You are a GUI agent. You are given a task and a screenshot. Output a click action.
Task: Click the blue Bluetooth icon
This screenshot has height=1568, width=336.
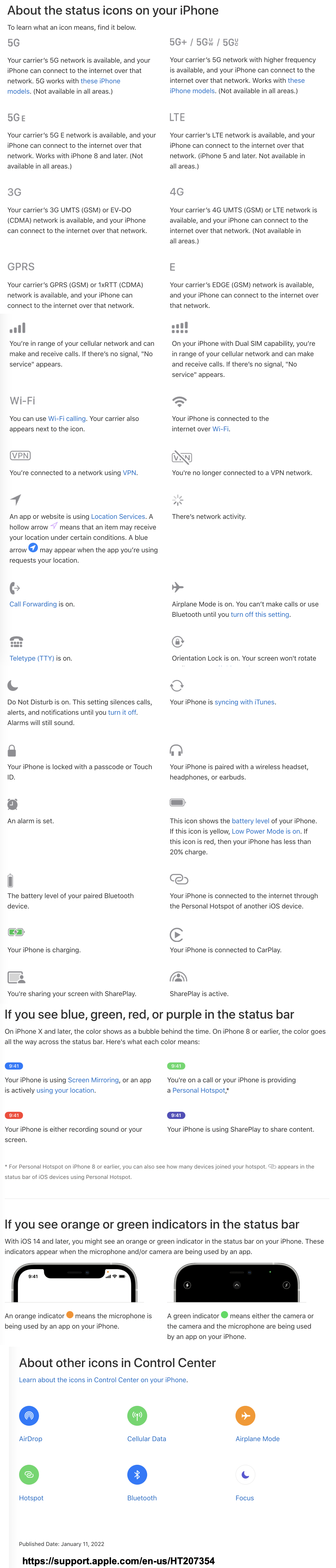pyautogui.click(x=137, y=1474)
